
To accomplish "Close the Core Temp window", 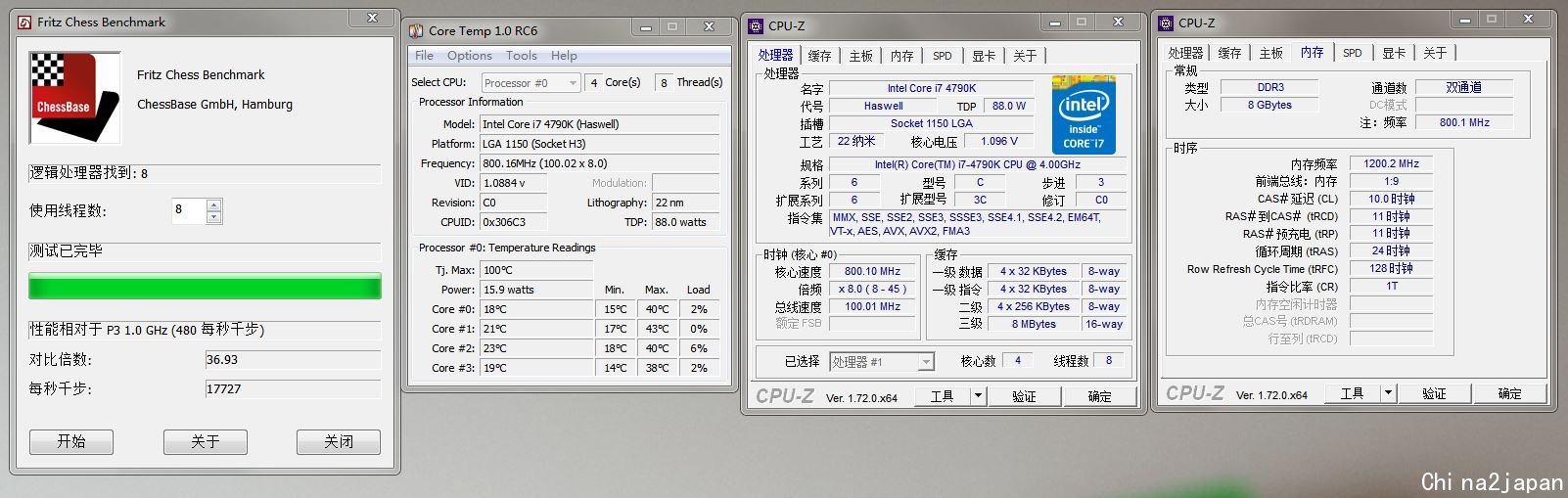I will [x=709, y=27].
